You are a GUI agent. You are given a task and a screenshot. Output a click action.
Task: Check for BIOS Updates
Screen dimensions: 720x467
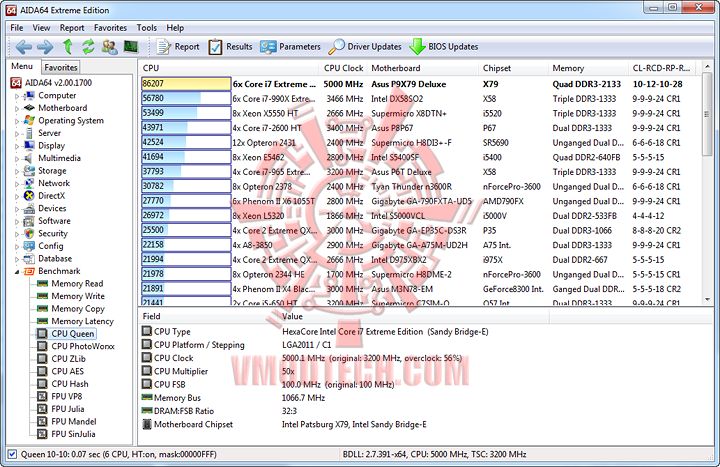(x=444, y=47)
